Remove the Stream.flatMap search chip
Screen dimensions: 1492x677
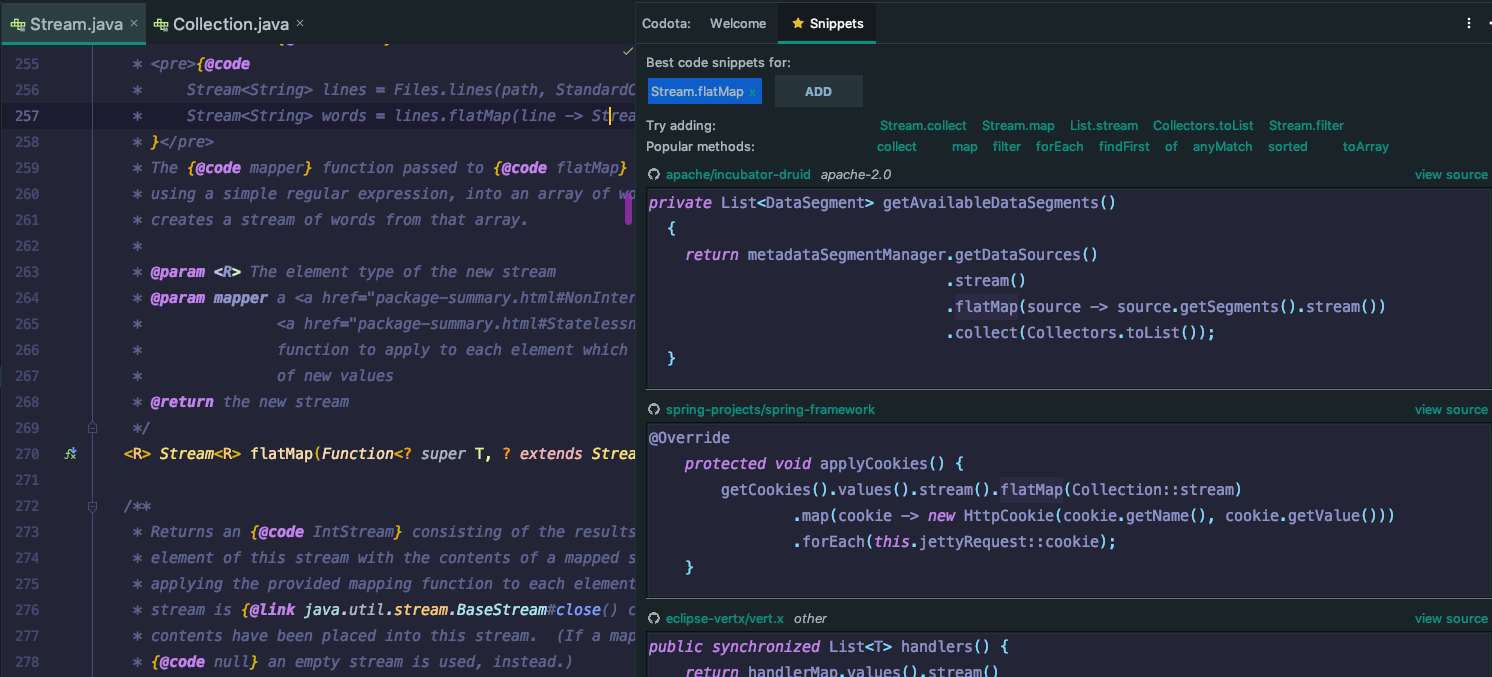coord(752,92)
